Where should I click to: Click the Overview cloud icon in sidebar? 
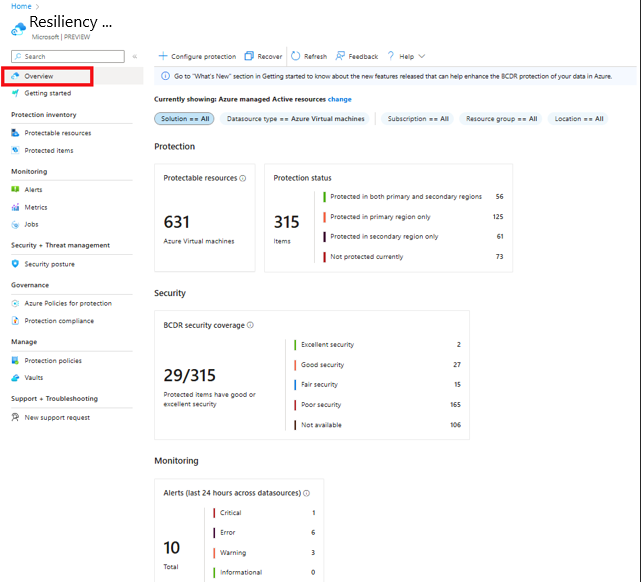pyautogui.click(x=15, y=76)
